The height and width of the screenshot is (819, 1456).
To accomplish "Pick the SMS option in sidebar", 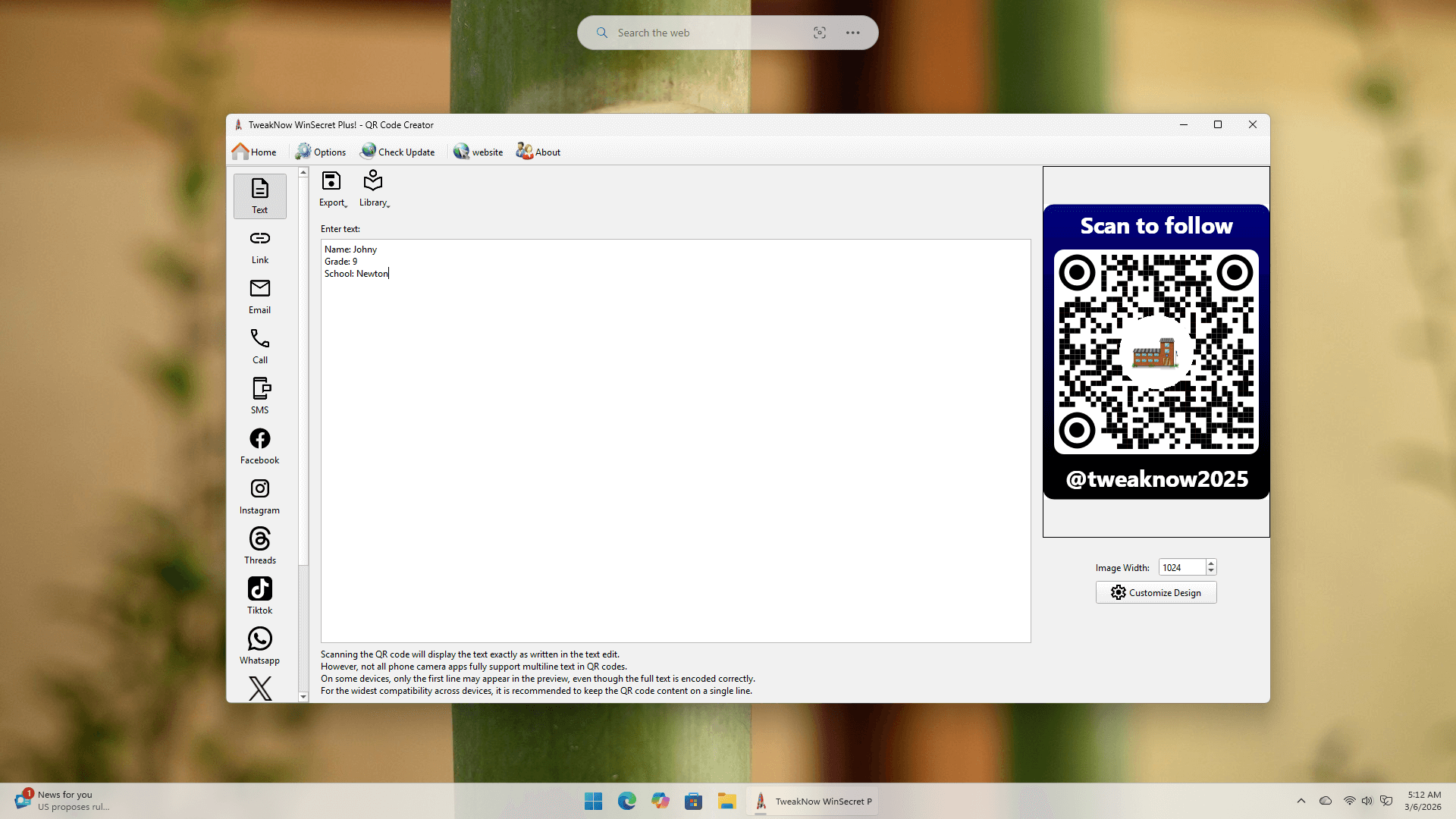I will pos(259,396).
